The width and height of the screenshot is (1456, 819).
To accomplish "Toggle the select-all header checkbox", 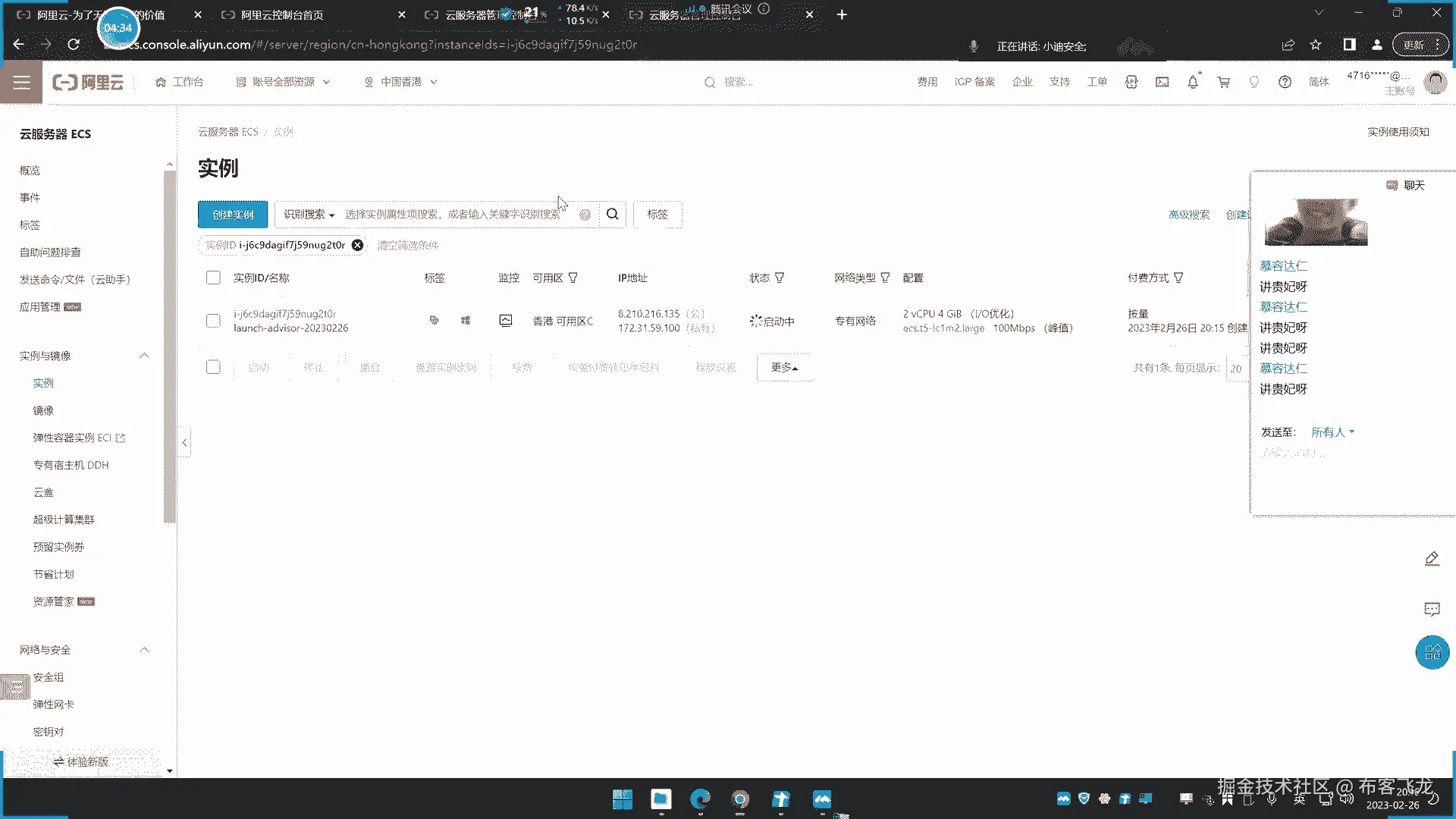I will 213,278.
